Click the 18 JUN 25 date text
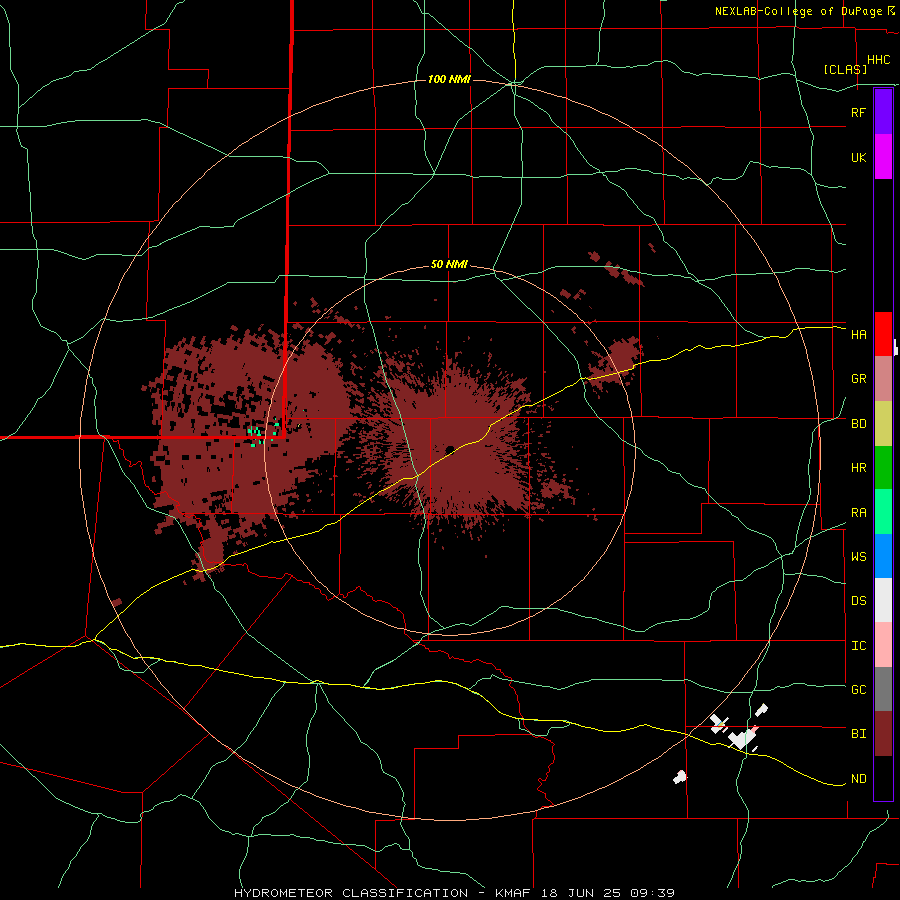Viewport: 900px width, 900px height. click(580, 893)
